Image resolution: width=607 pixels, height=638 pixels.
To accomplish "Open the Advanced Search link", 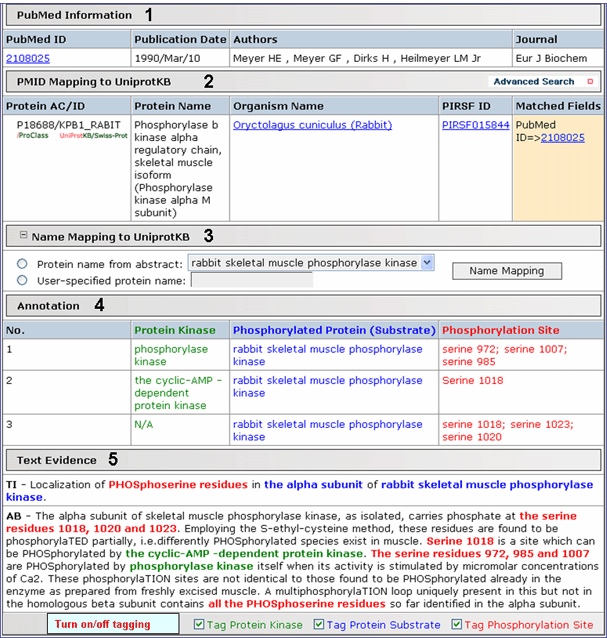I will coord(533,82).
